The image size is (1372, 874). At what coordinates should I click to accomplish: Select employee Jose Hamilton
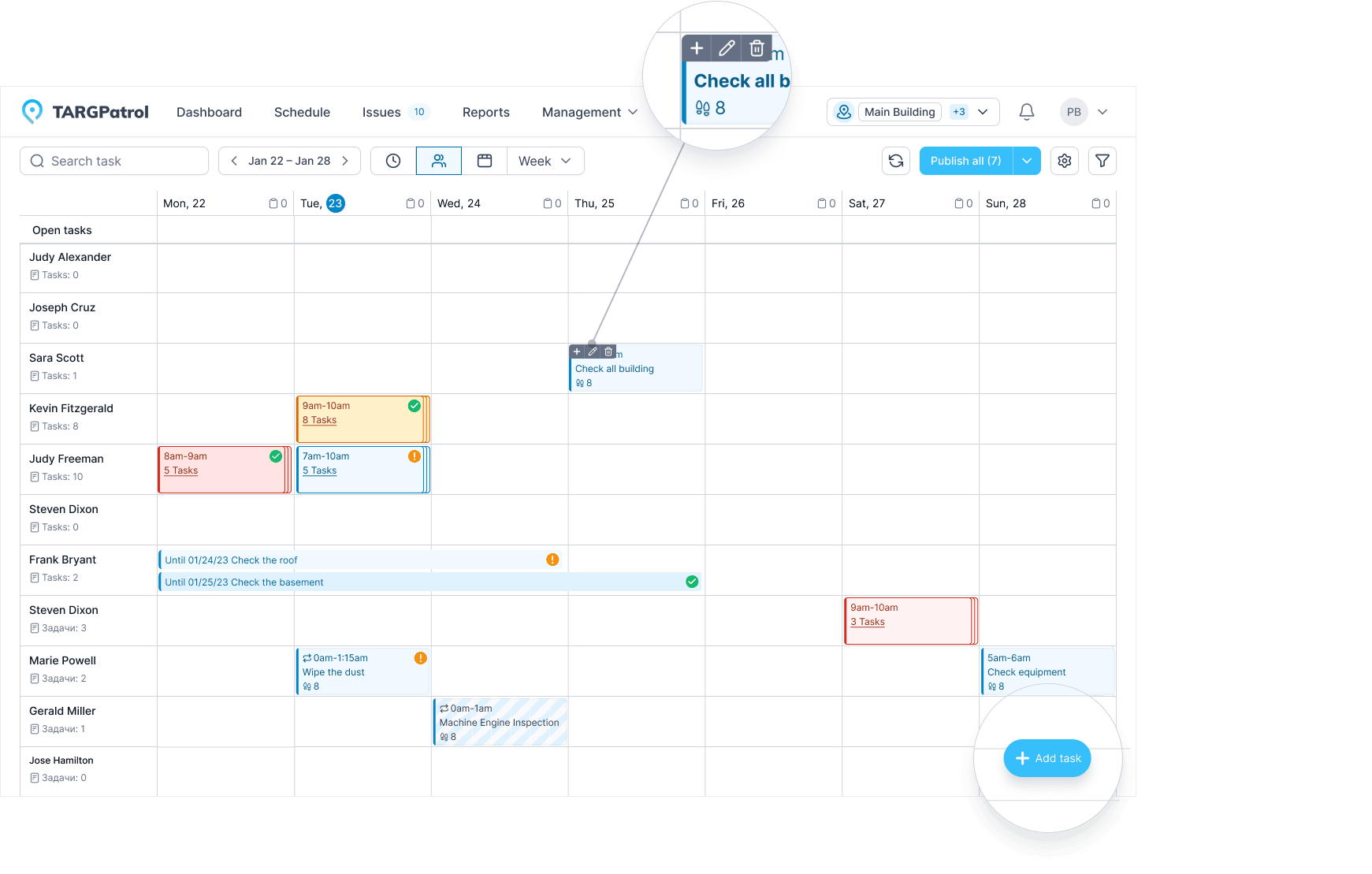[x=61, y=761]
